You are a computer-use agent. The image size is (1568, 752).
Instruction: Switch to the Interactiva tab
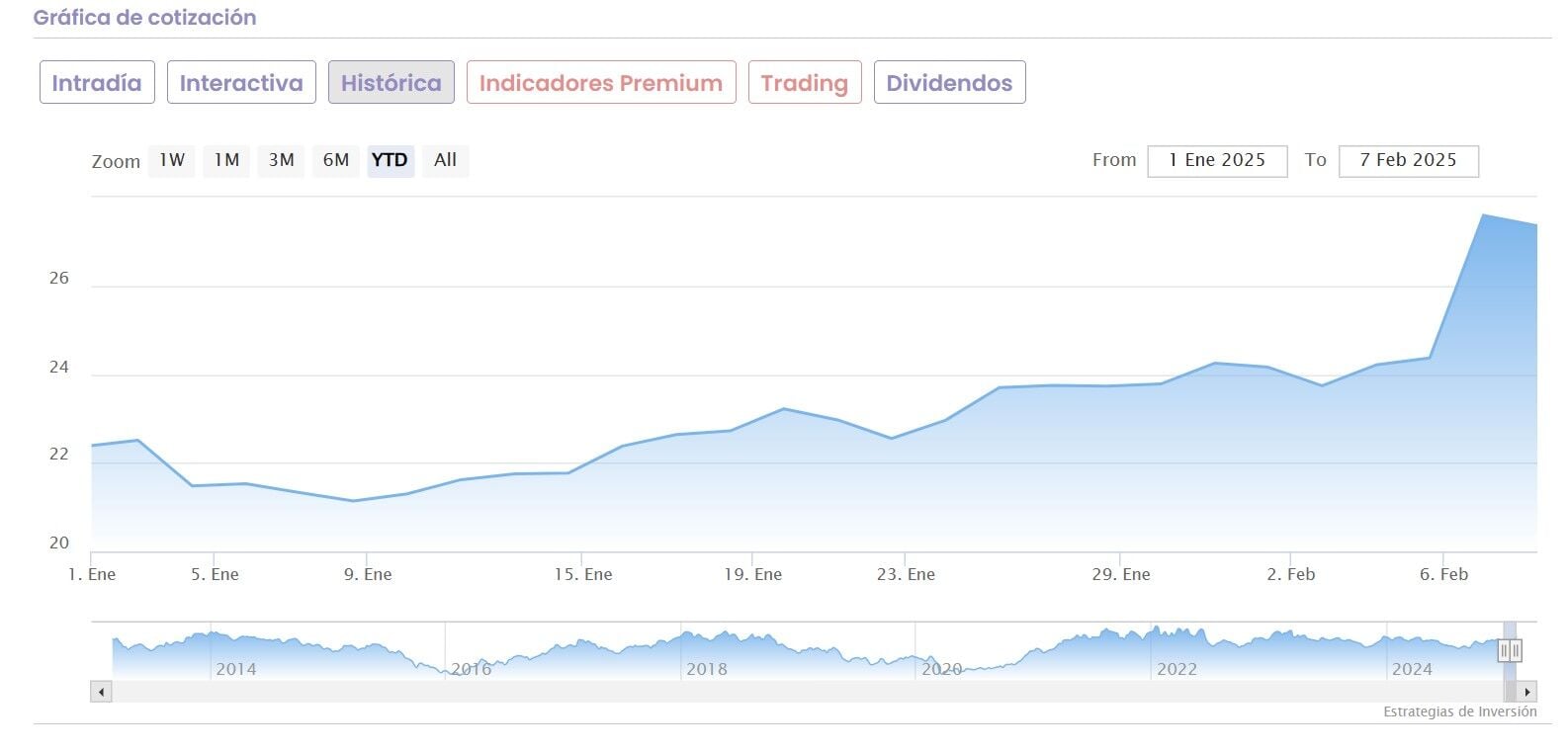241,83
